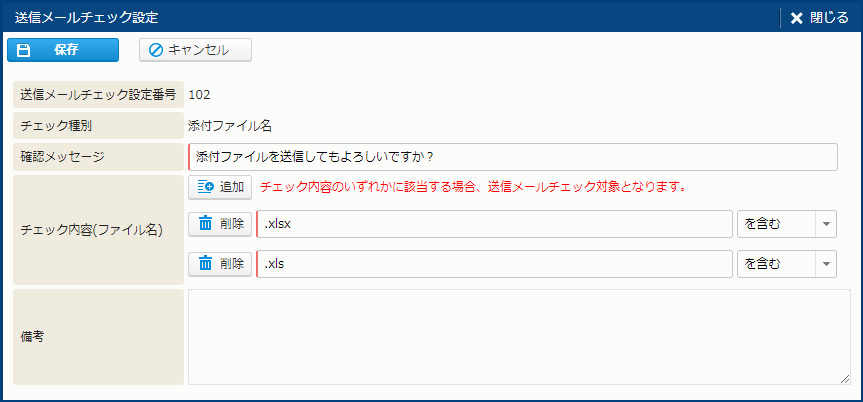Click into the .xlsx file name field

pos(494,224)
